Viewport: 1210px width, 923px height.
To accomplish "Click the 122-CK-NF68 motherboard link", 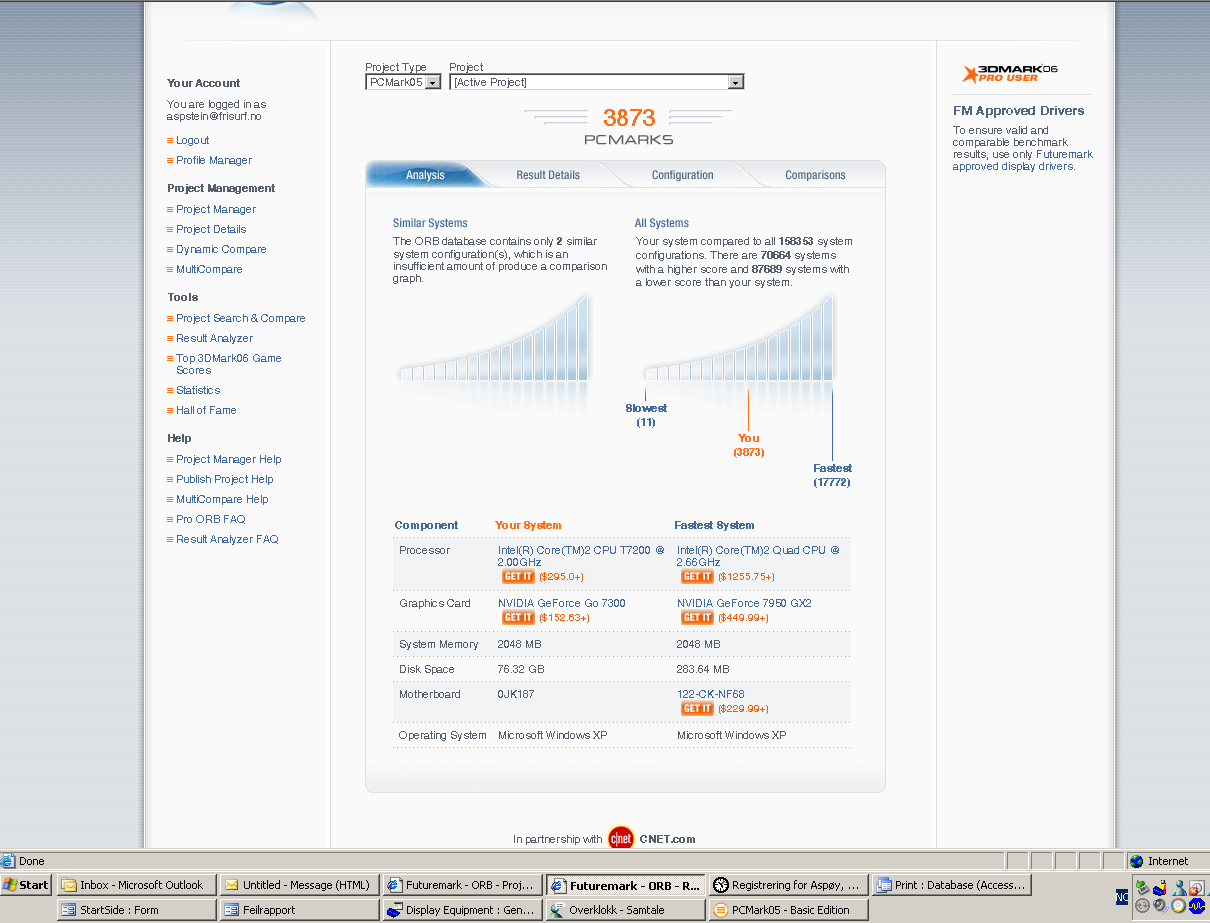I will (711, 695).
